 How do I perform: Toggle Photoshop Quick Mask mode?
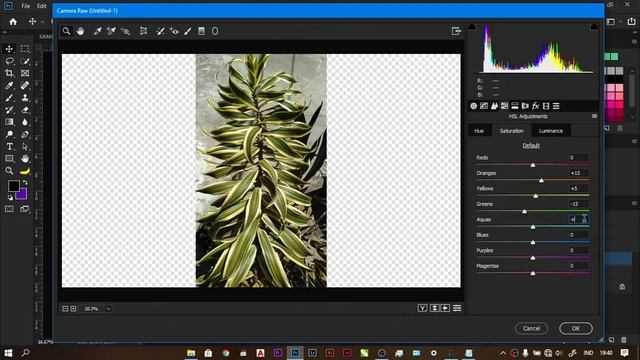click(x=9, y=209)
